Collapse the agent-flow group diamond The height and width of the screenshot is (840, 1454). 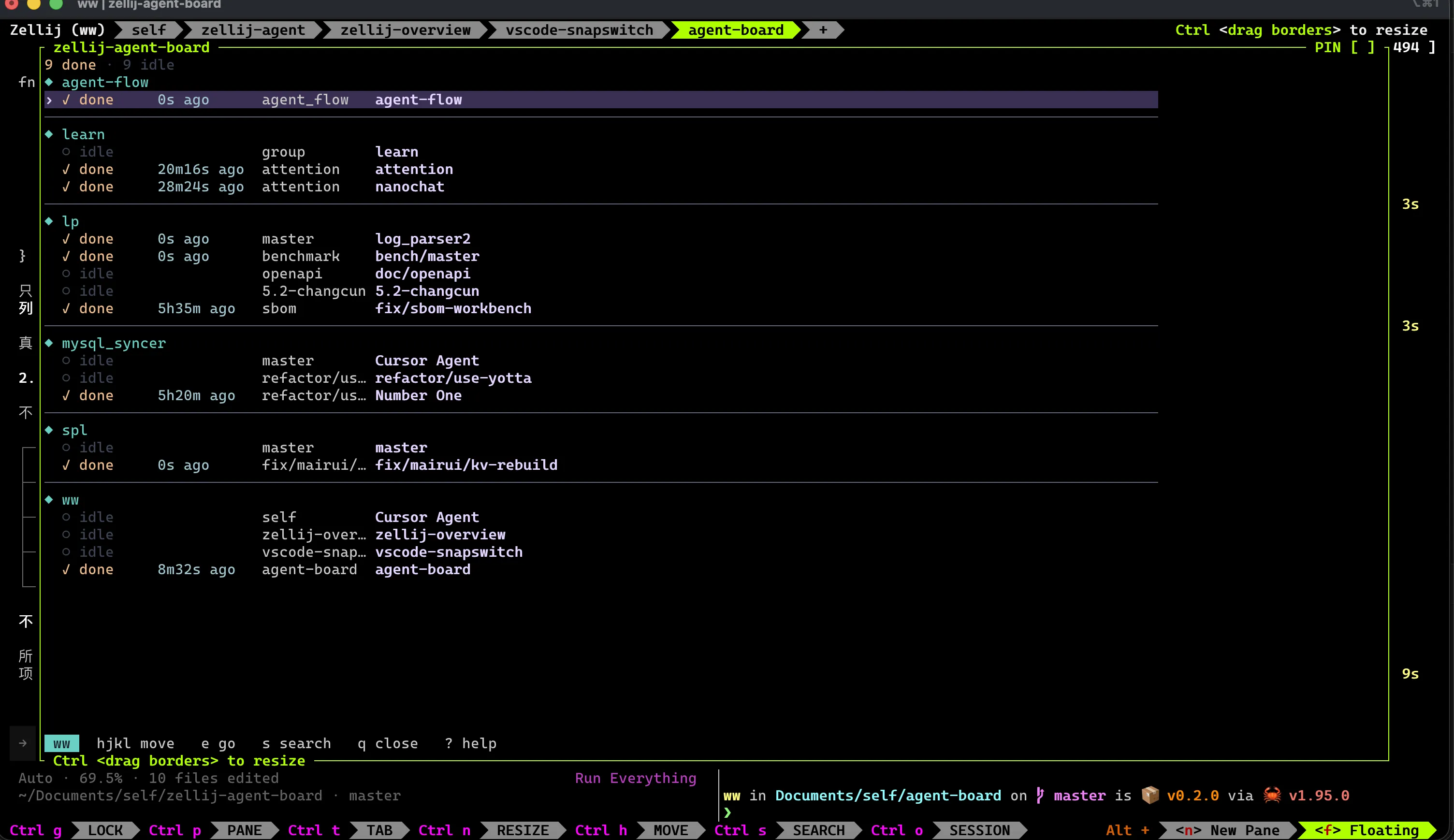point(49,82)
